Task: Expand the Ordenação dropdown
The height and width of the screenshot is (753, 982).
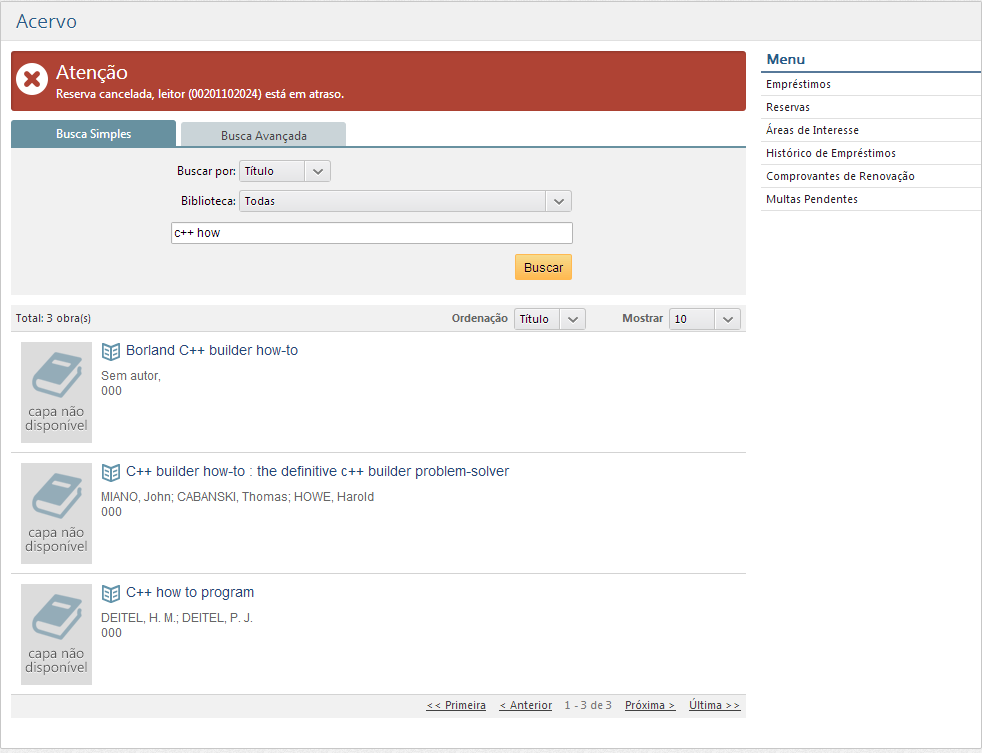Action: 549,319
